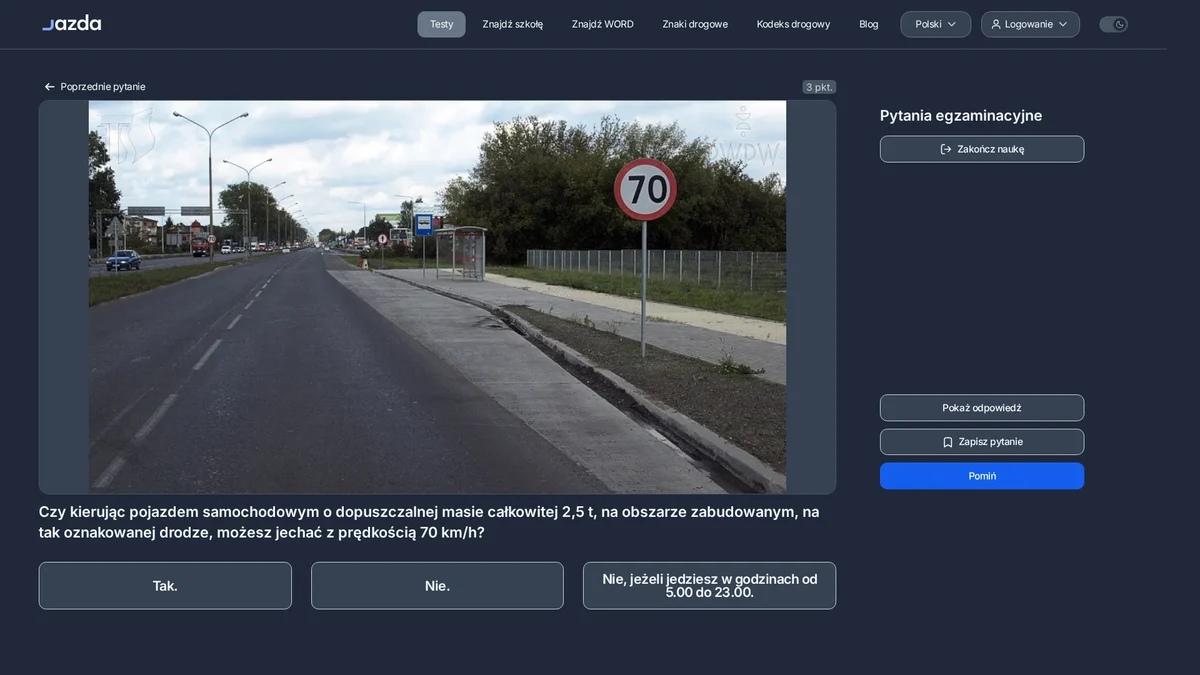Answer 'Tak.' to the question

coord(165,586)
